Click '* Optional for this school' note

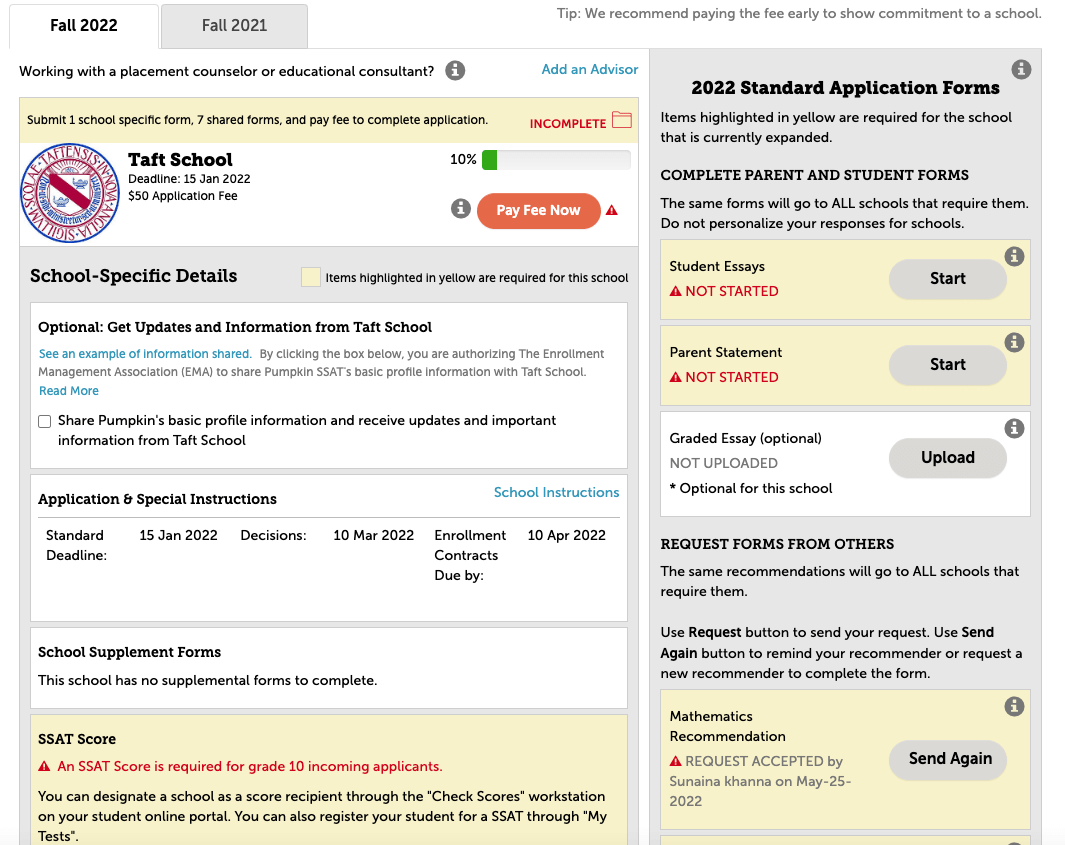(751, 488)
